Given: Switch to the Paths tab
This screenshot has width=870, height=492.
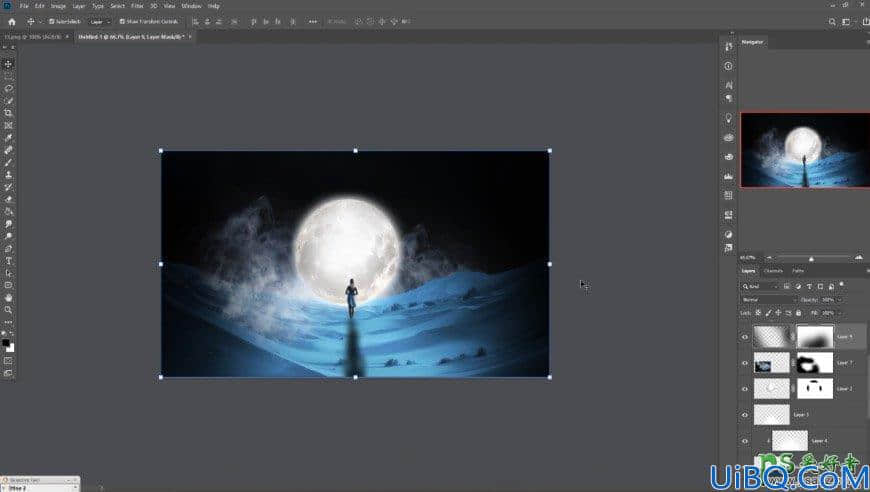Looking at the screenshot, I should [x=798, y=271].
